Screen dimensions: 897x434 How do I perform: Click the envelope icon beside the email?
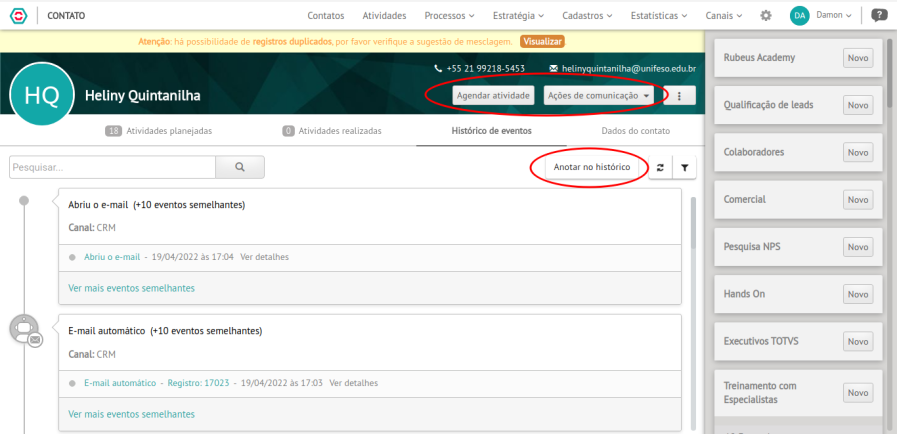553,69
